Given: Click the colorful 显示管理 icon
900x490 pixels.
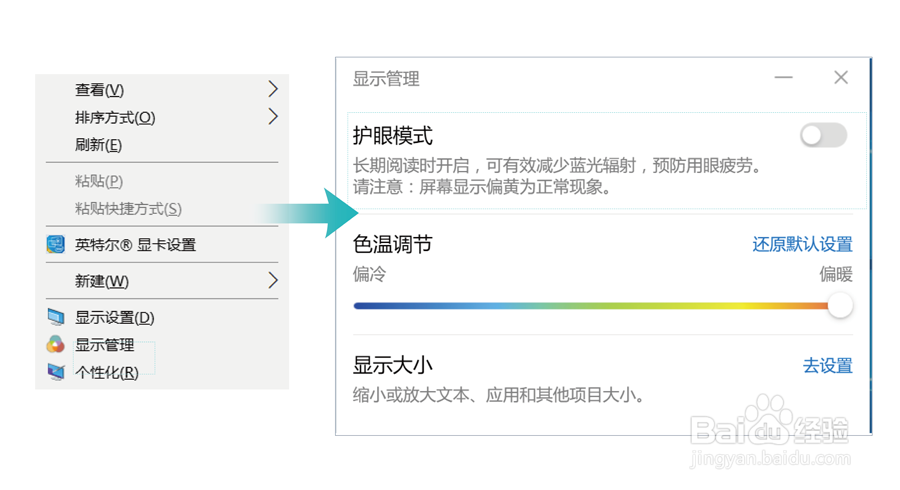Looking at the screenshot, I should (56, 344).
